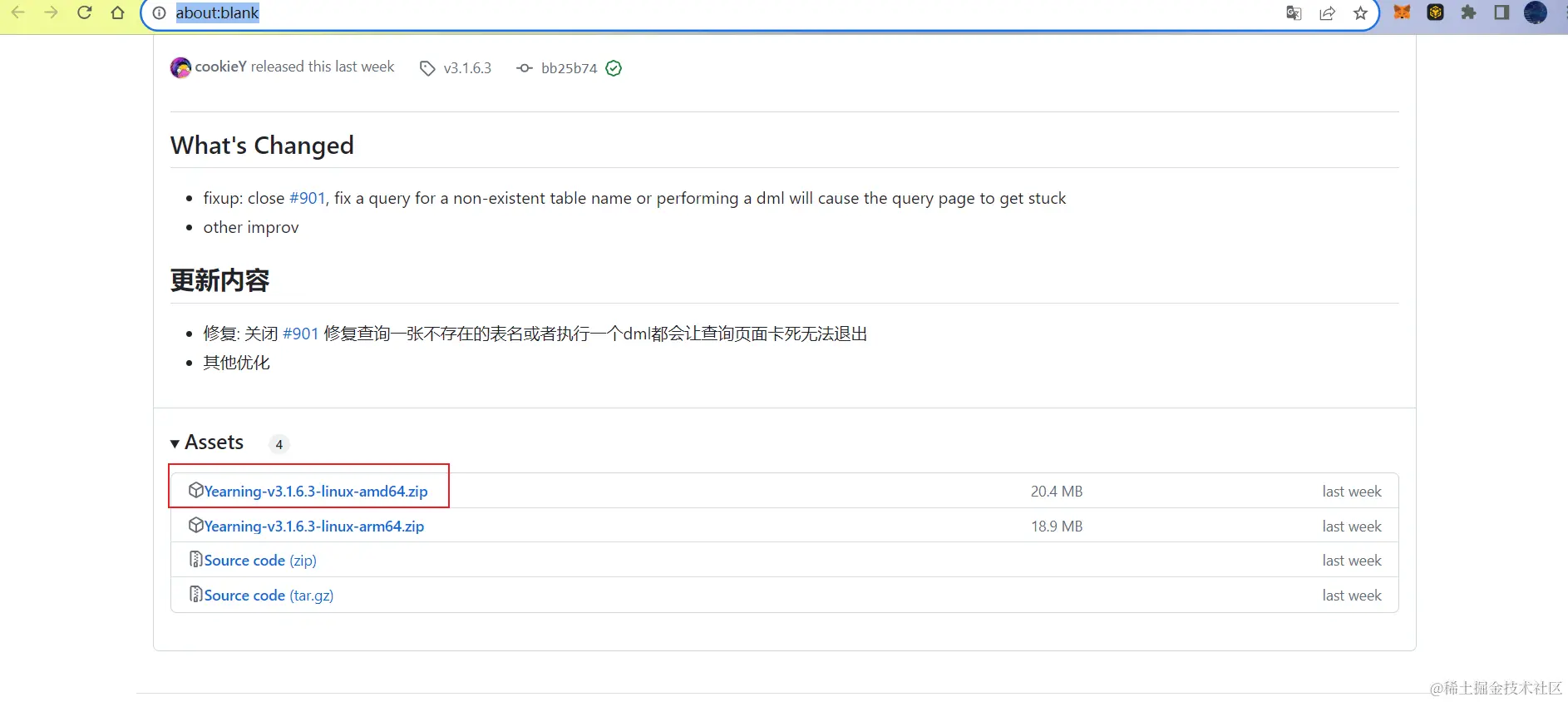Share this page via the share icon
Screen dimensions: 1568x702
click(x=1327, y=13)
